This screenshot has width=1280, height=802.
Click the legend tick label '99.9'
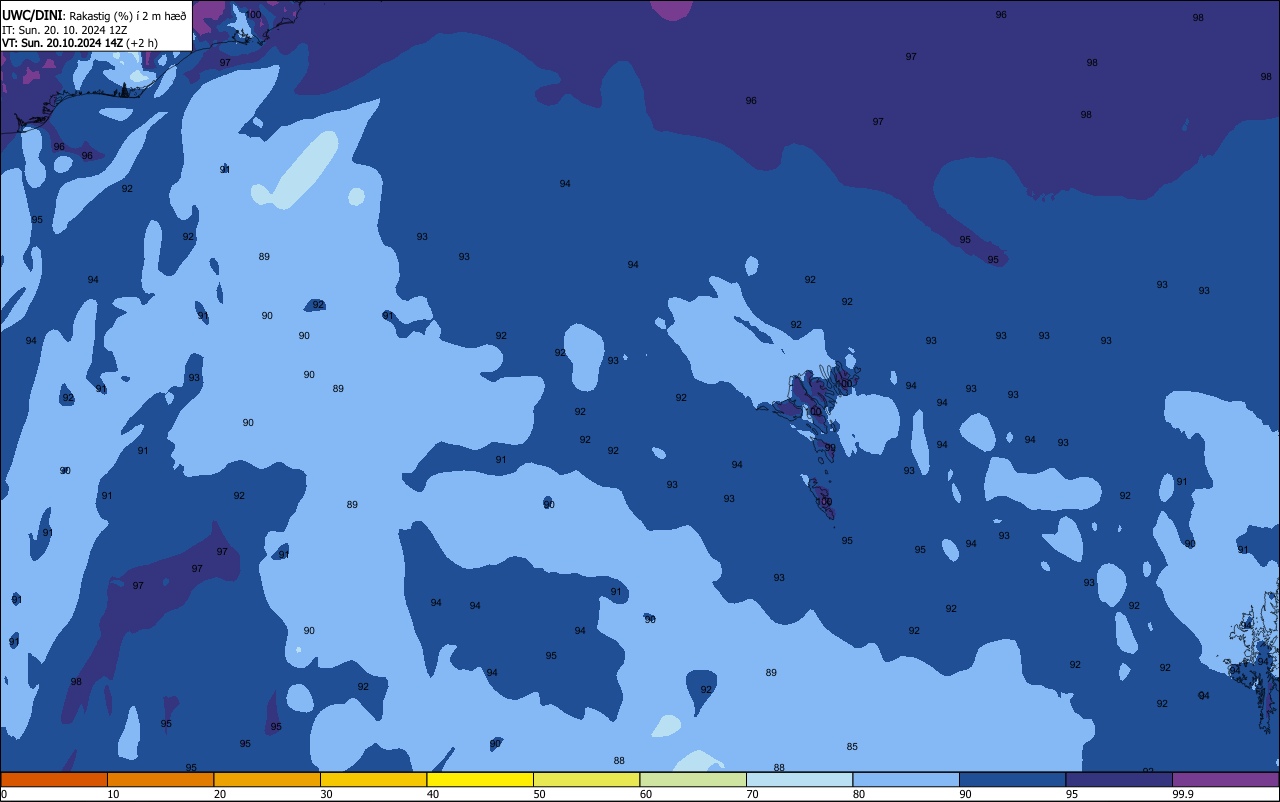pyautogui.click(x=1183, y=794)
